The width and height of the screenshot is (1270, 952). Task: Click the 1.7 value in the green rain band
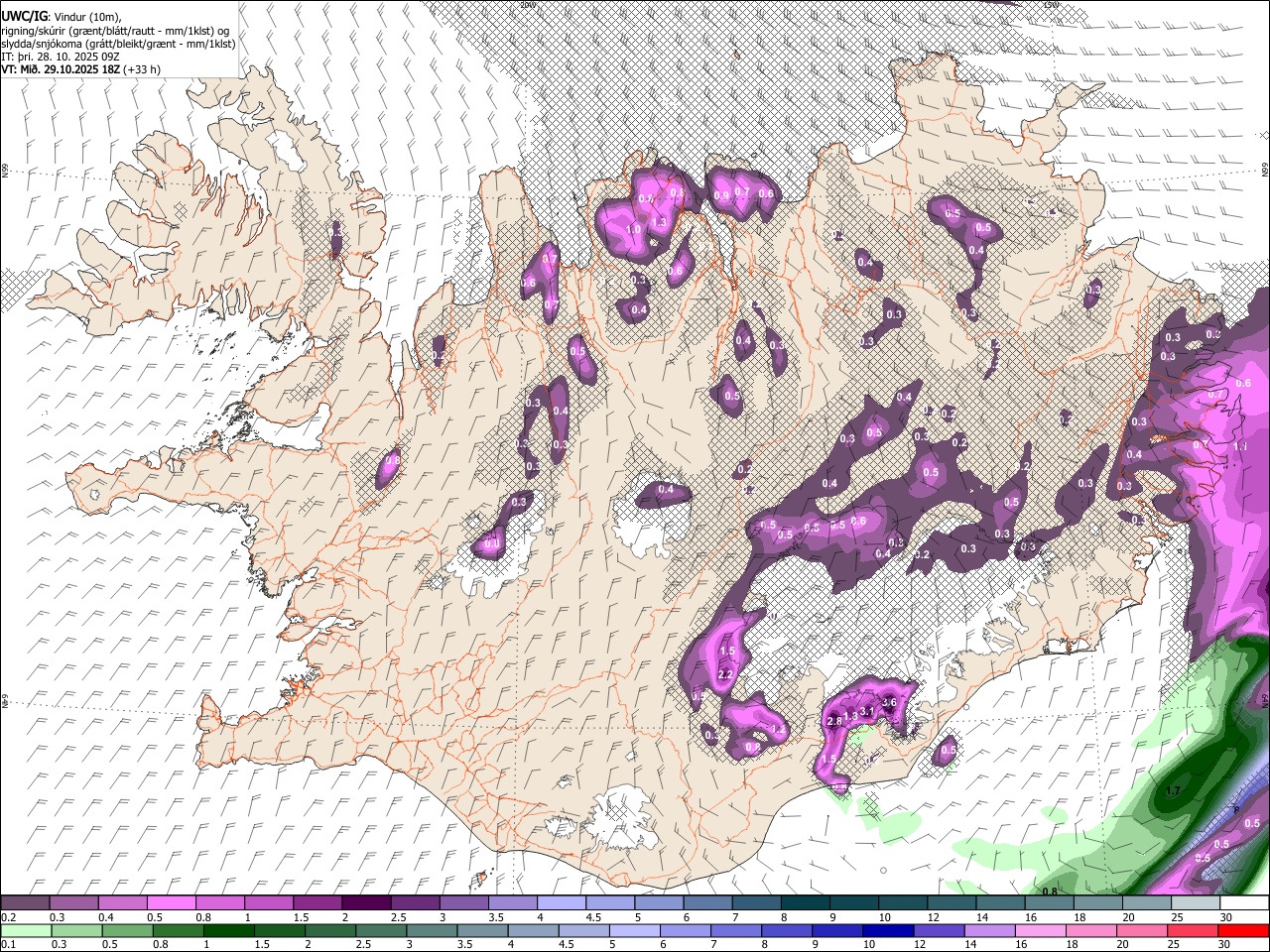(1173, 791)
